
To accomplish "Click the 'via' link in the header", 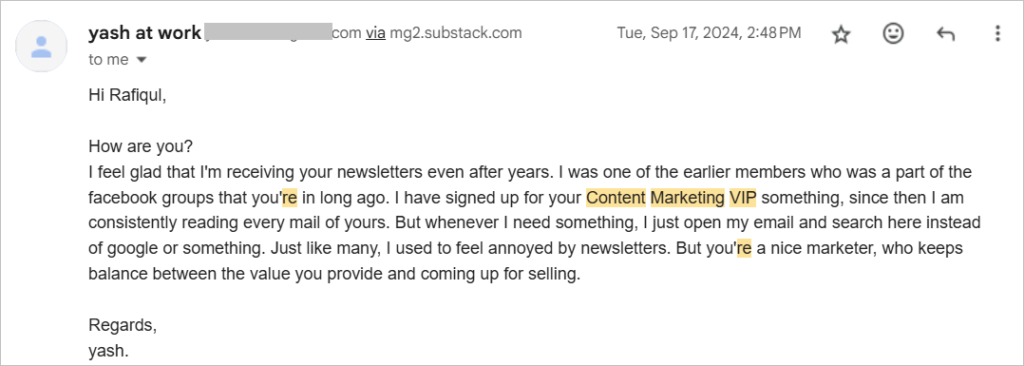I will pos(375,33).
